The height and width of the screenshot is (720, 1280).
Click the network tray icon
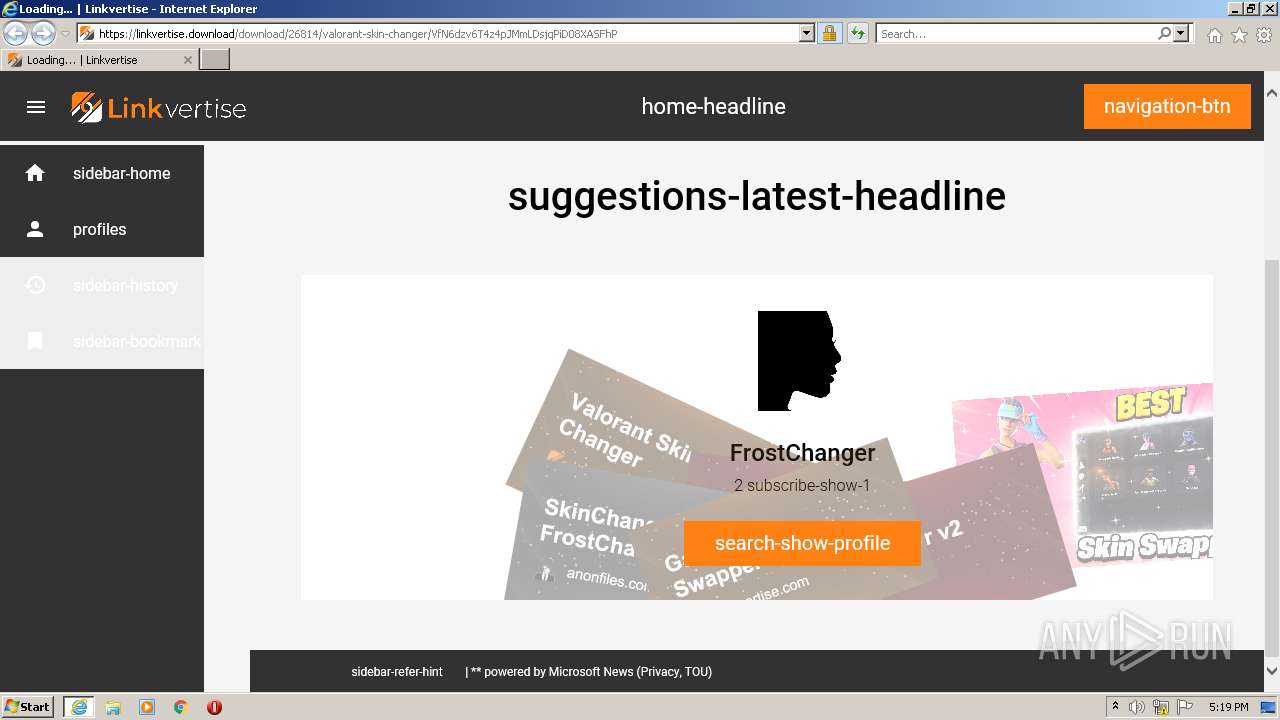1161,707
